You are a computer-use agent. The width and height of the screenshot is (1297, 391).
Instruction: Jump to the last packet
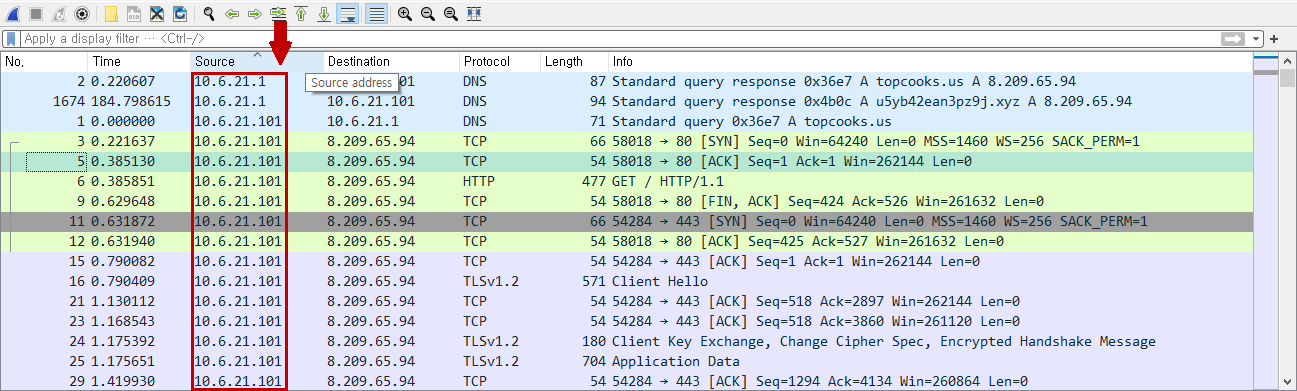pos(324,14)
